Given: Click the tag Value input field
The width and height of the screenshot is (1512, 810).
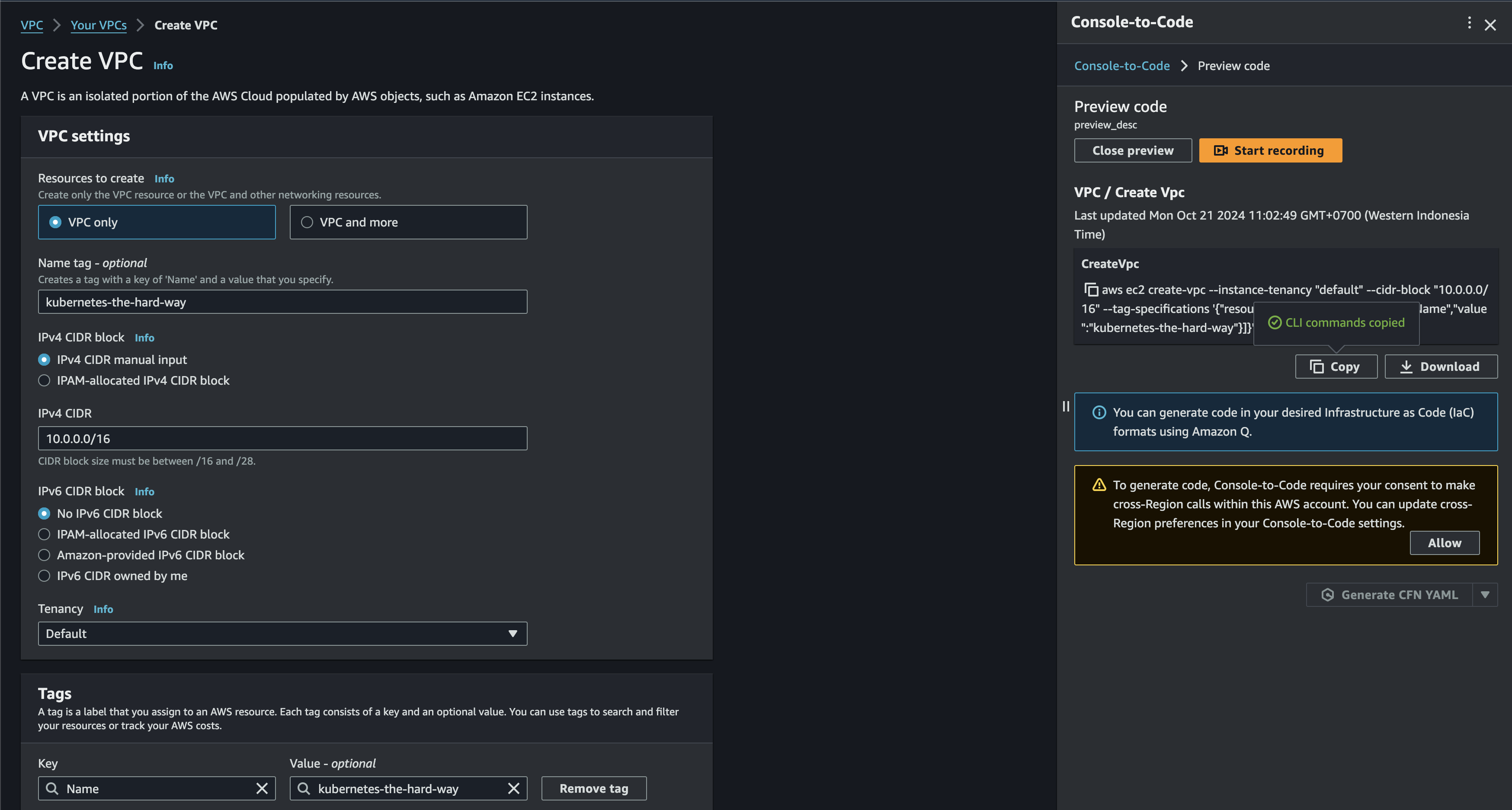Looking at the screenshot, I should tap(409, 788).
